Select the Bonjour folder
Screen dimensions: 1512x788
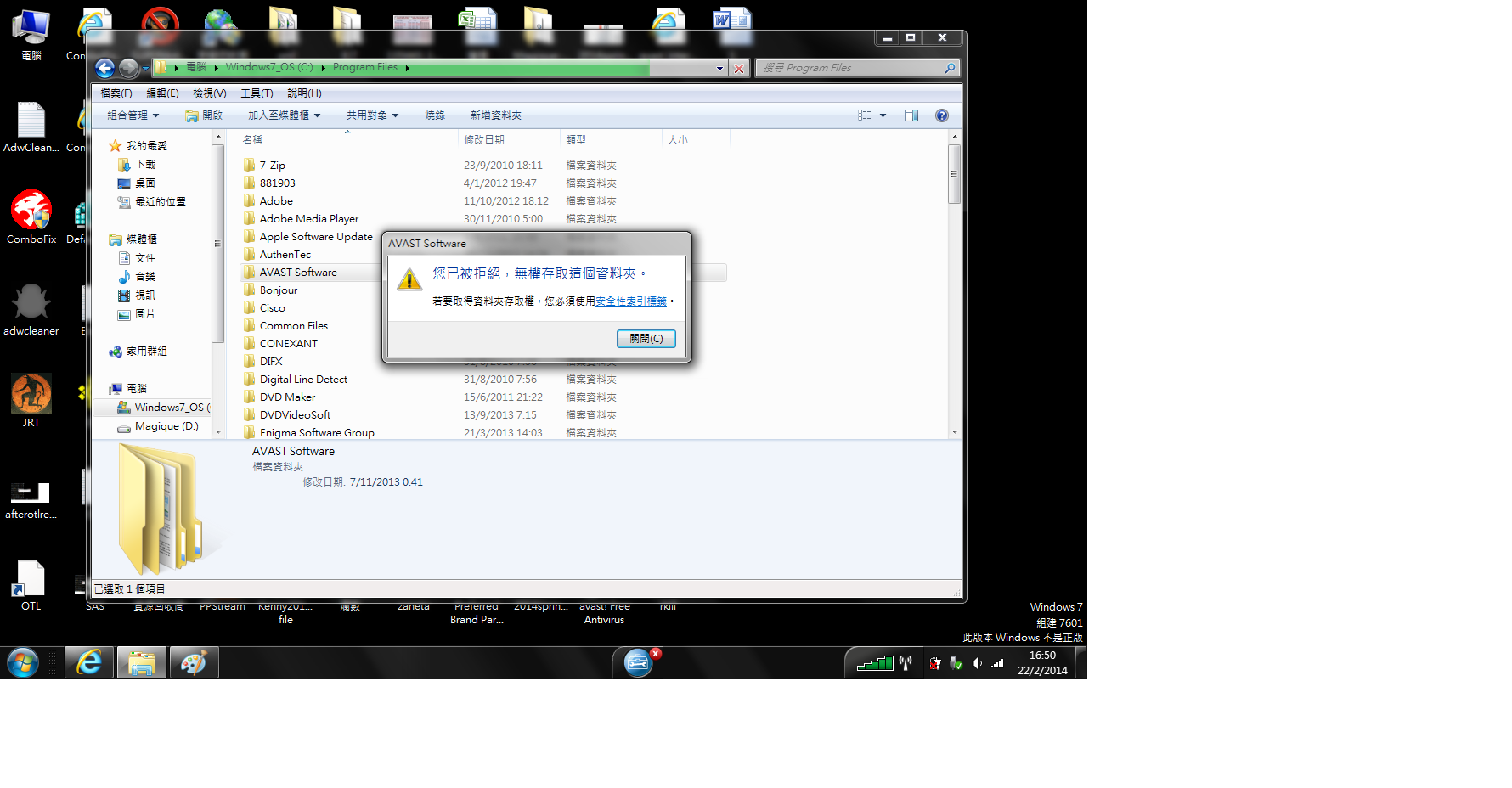(x=278, y=290)
